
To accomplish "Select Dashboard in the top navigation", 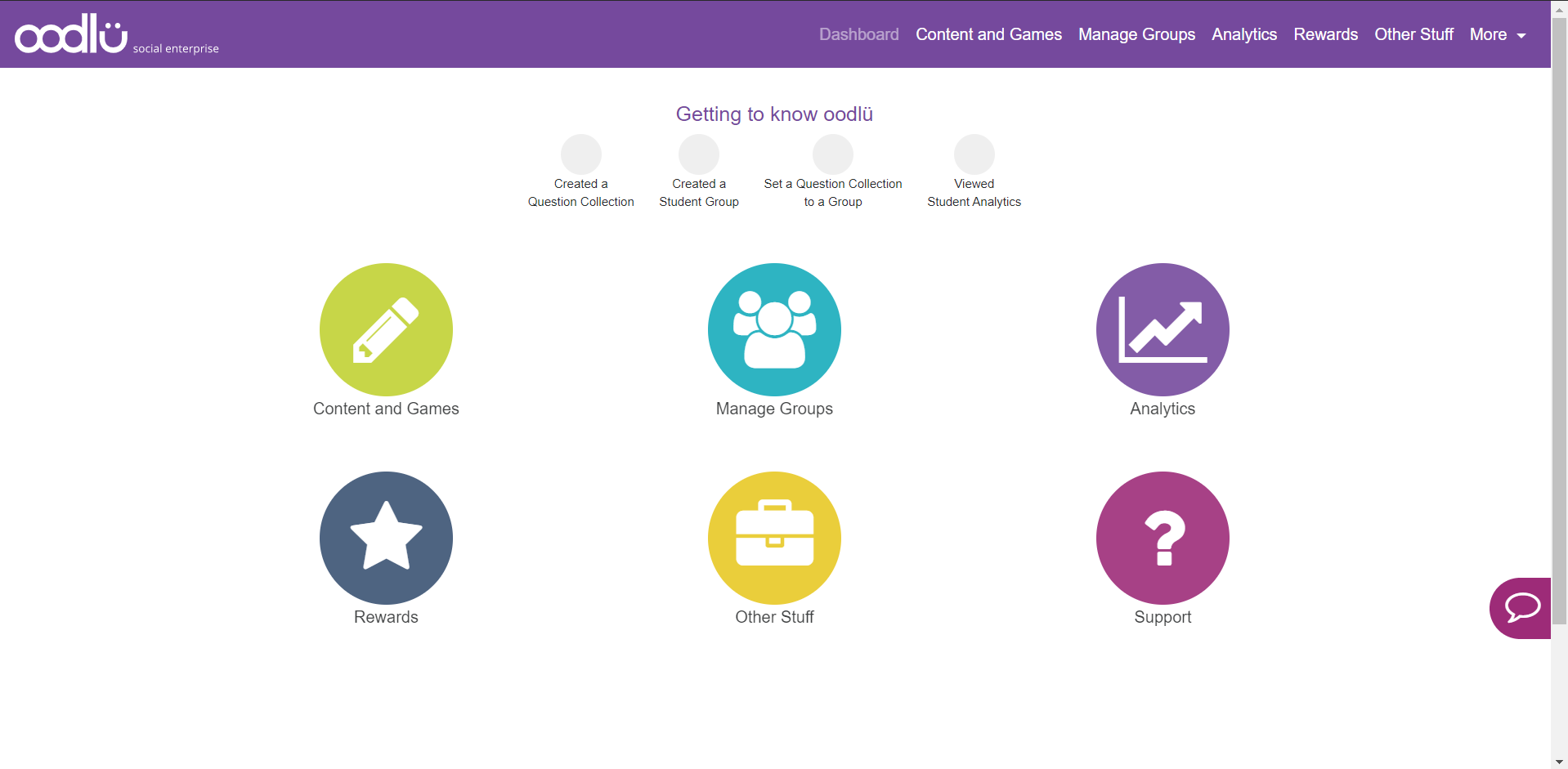I will coord(858,34).
